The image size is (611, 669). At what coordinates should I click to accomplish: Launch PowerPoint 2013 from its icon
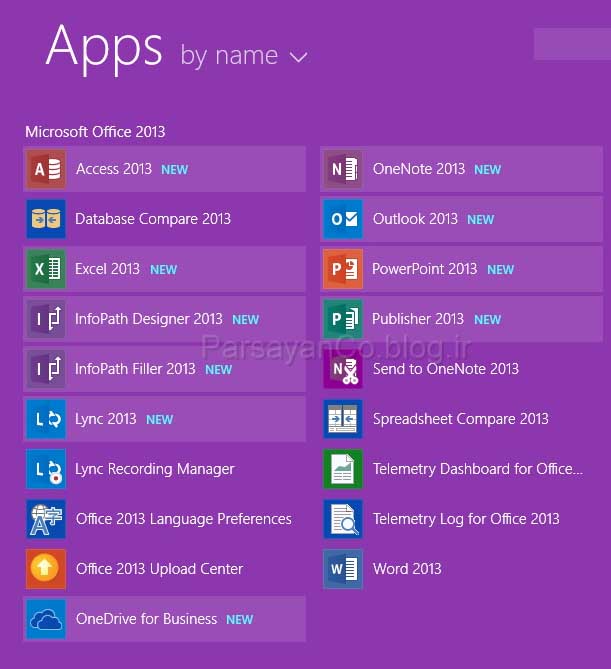pos(343,269)
